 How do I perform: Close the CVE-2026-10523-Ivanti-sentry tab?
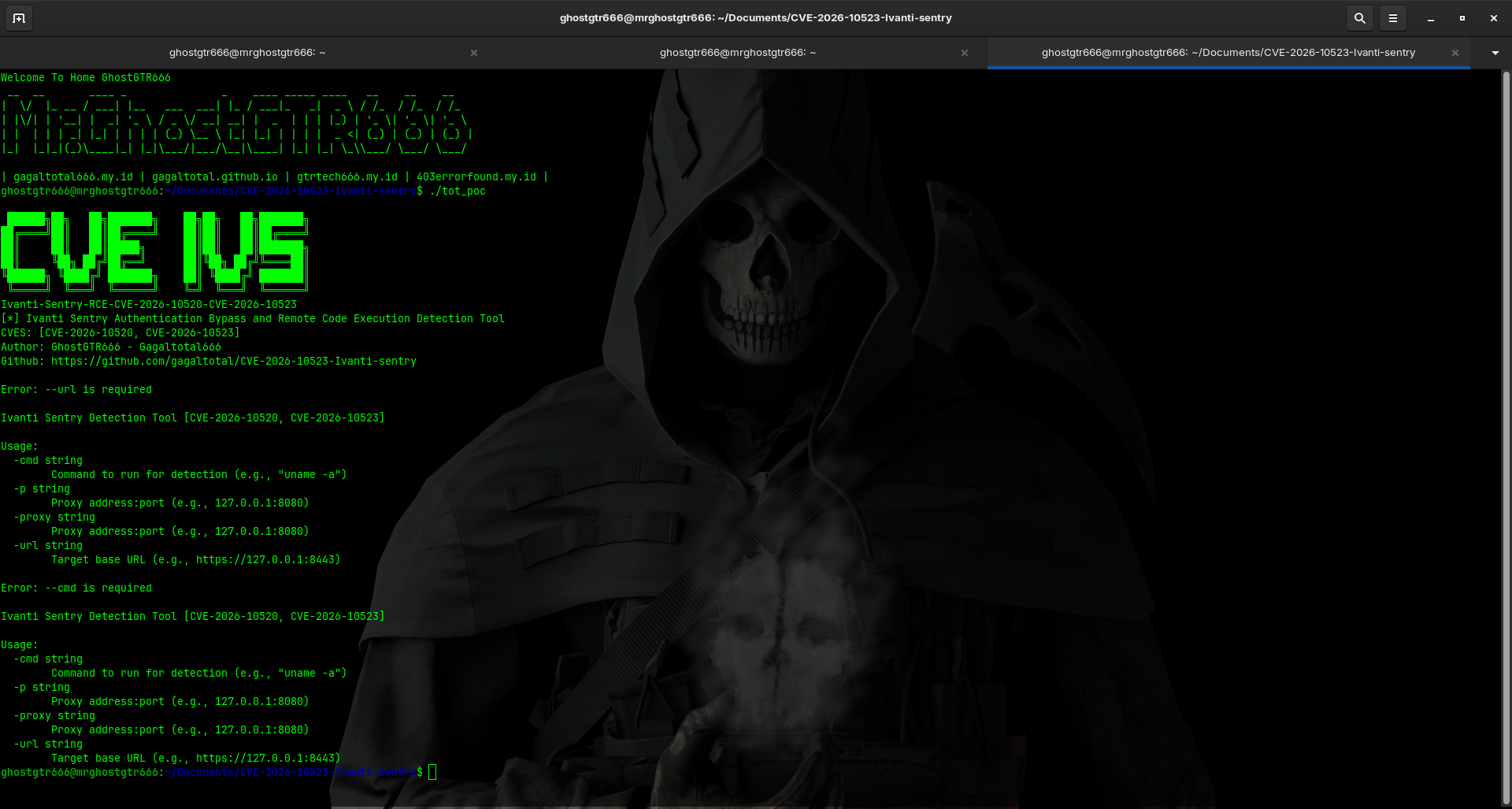point(1455,53)
